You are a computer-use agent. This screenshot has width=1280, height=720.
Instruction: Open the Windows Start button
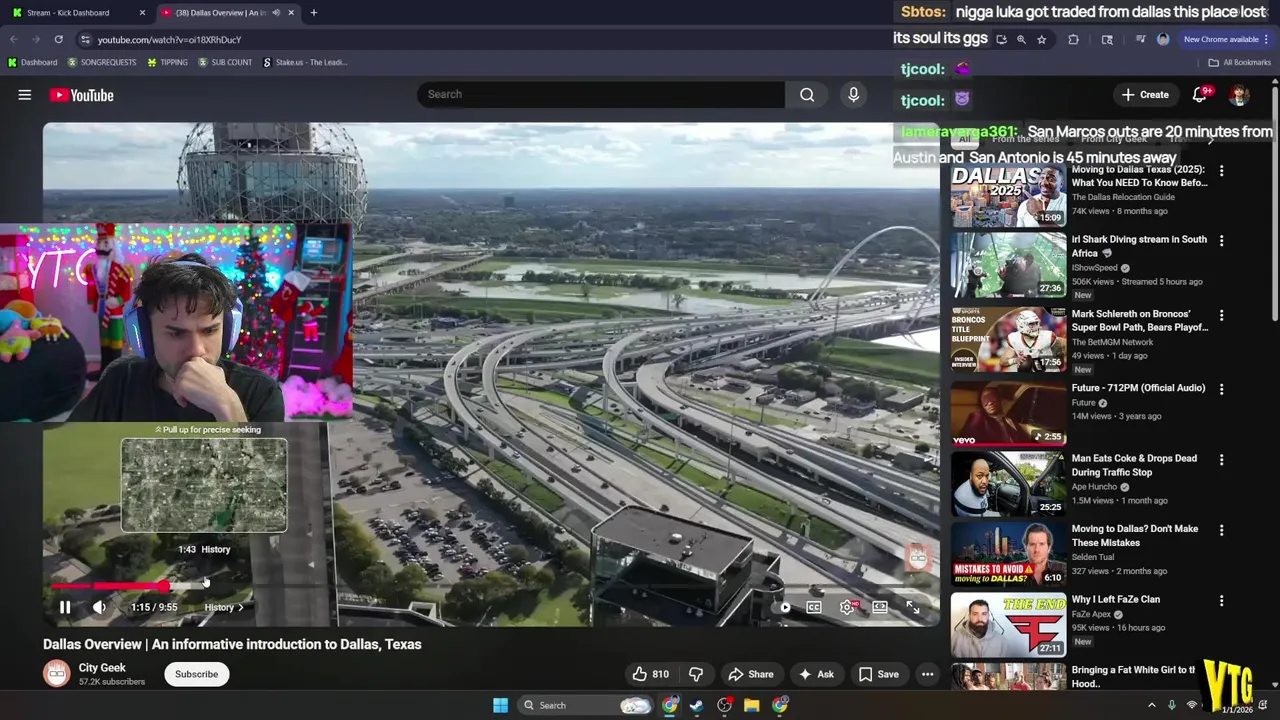point(500,705)
